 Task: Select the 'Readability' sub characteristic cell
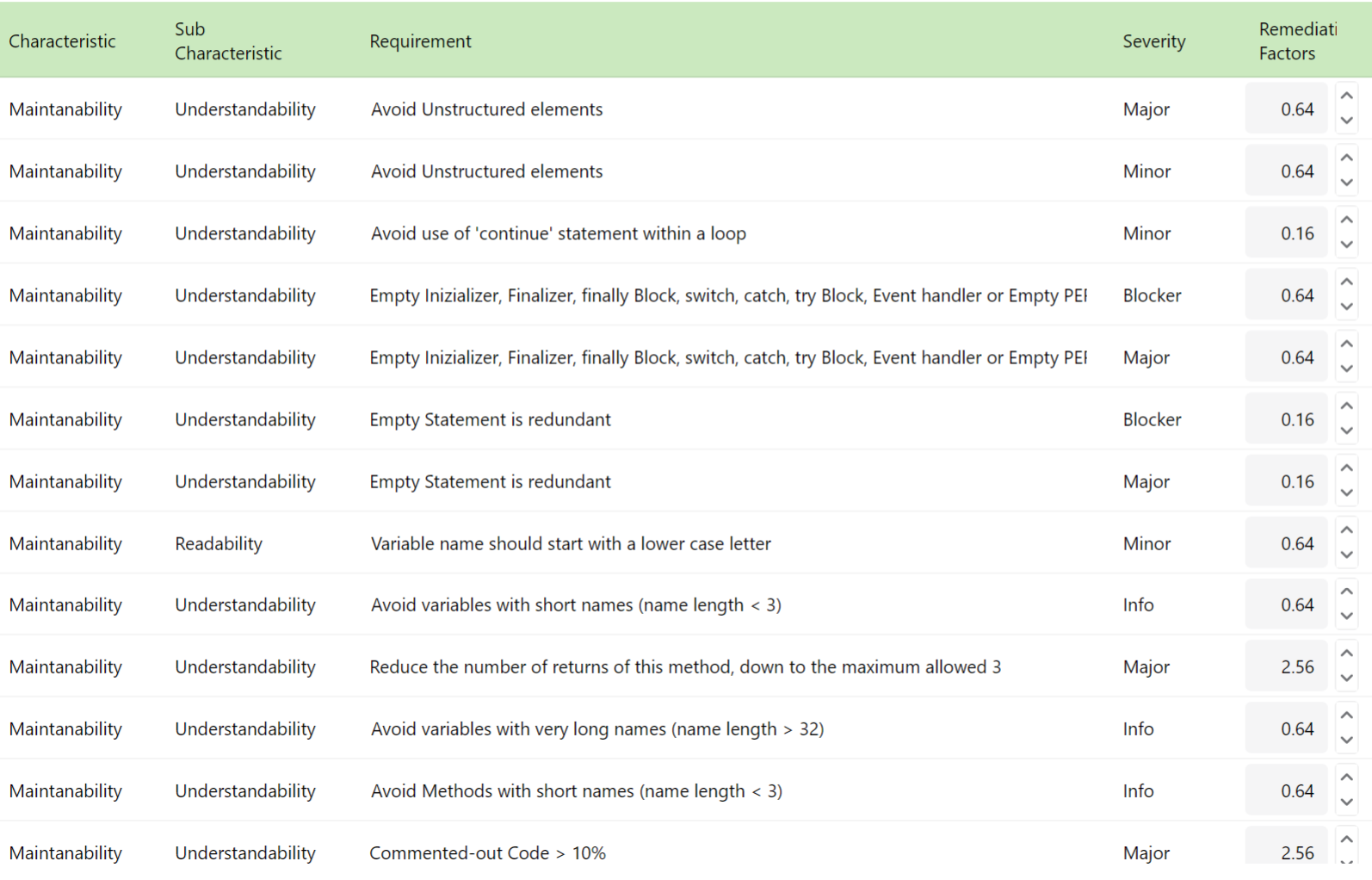(x=219, y=543)
